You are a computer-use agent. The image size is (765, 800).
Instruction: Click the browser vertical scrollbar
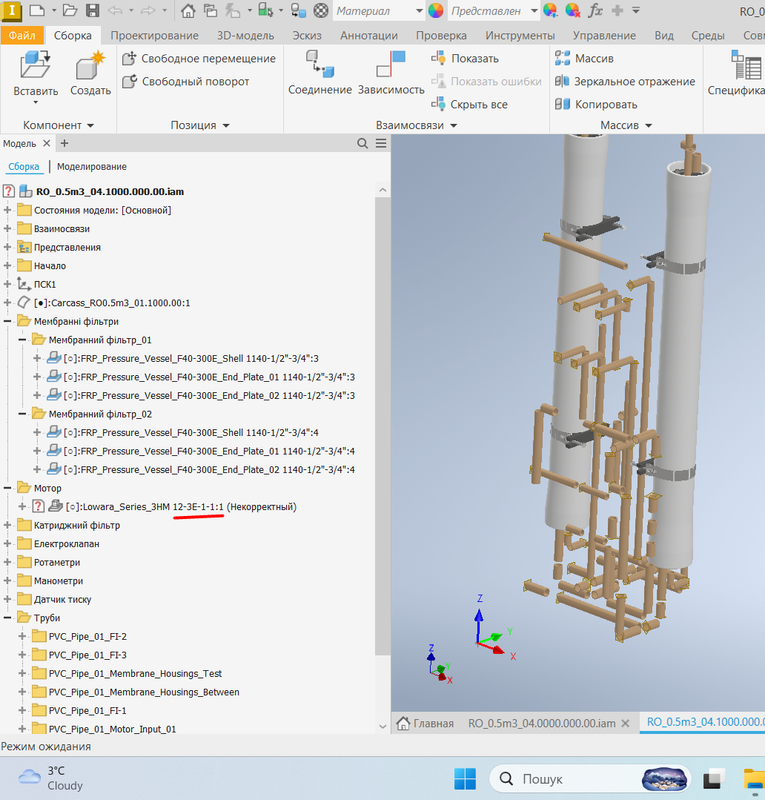382,426
